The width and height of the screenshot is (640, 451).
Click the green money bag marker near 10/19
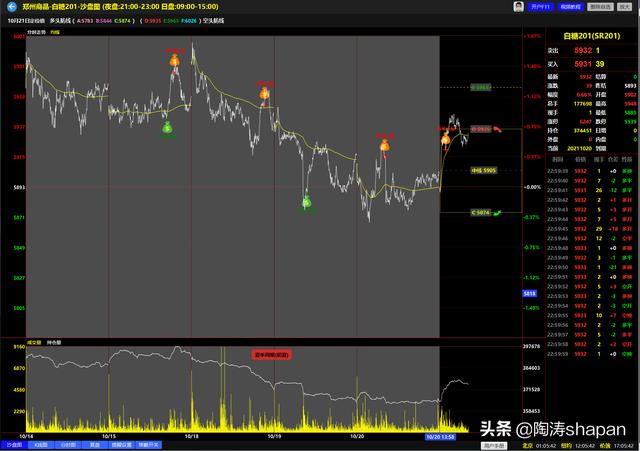tap(308, 203)
